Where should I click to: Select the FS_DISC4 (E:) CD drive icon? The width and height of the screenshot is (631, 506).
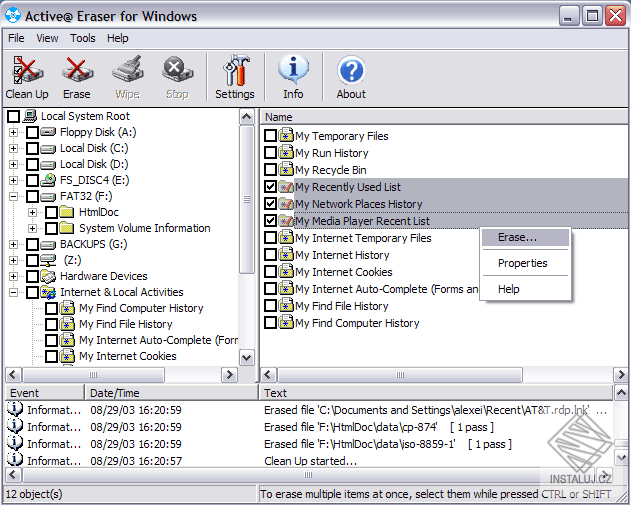pyautogui.click(x=48, y=180)
